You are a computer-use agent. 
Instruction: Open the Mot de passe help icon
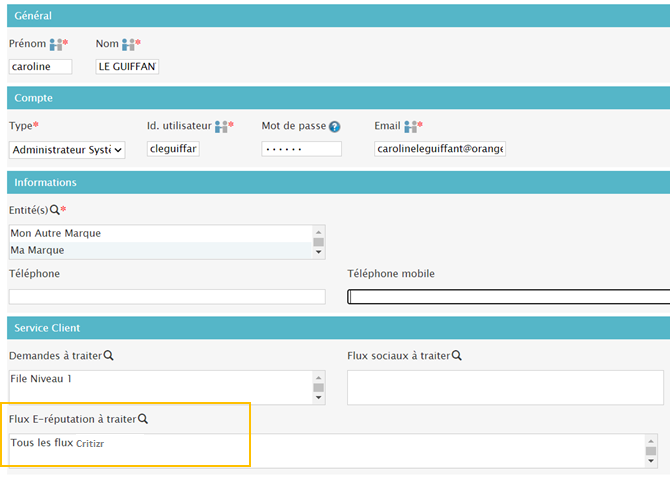point(335,127)
